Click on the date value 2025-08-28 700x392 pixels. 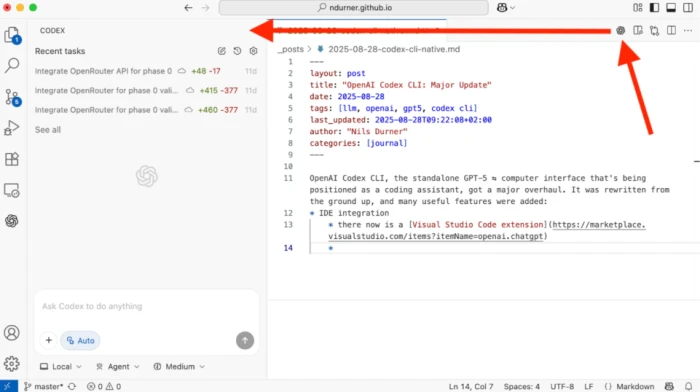click(361, 96)
